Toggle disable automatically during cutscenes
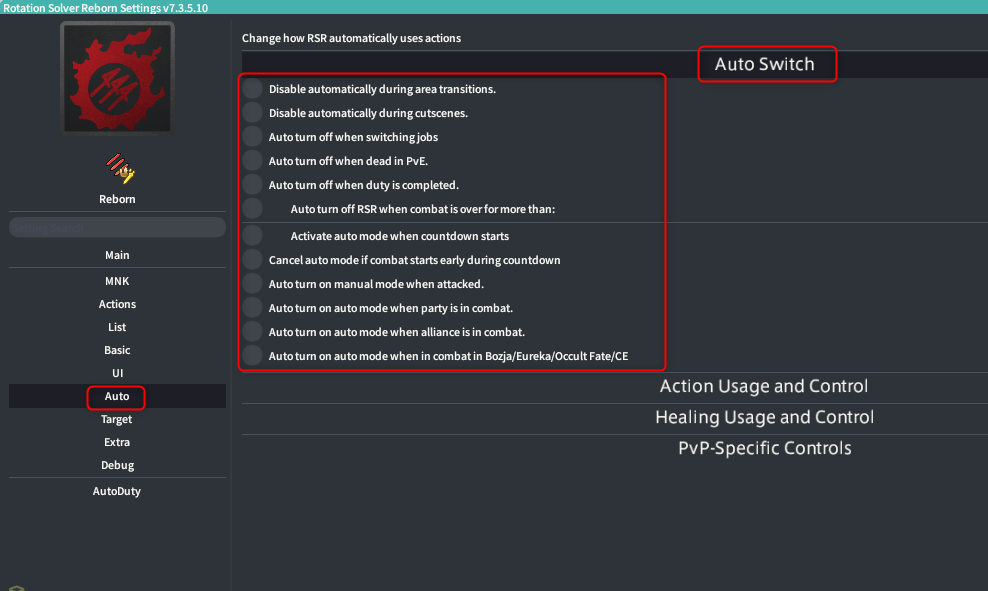Viewport: 988px width, 591px height. (x=252, y=113)
